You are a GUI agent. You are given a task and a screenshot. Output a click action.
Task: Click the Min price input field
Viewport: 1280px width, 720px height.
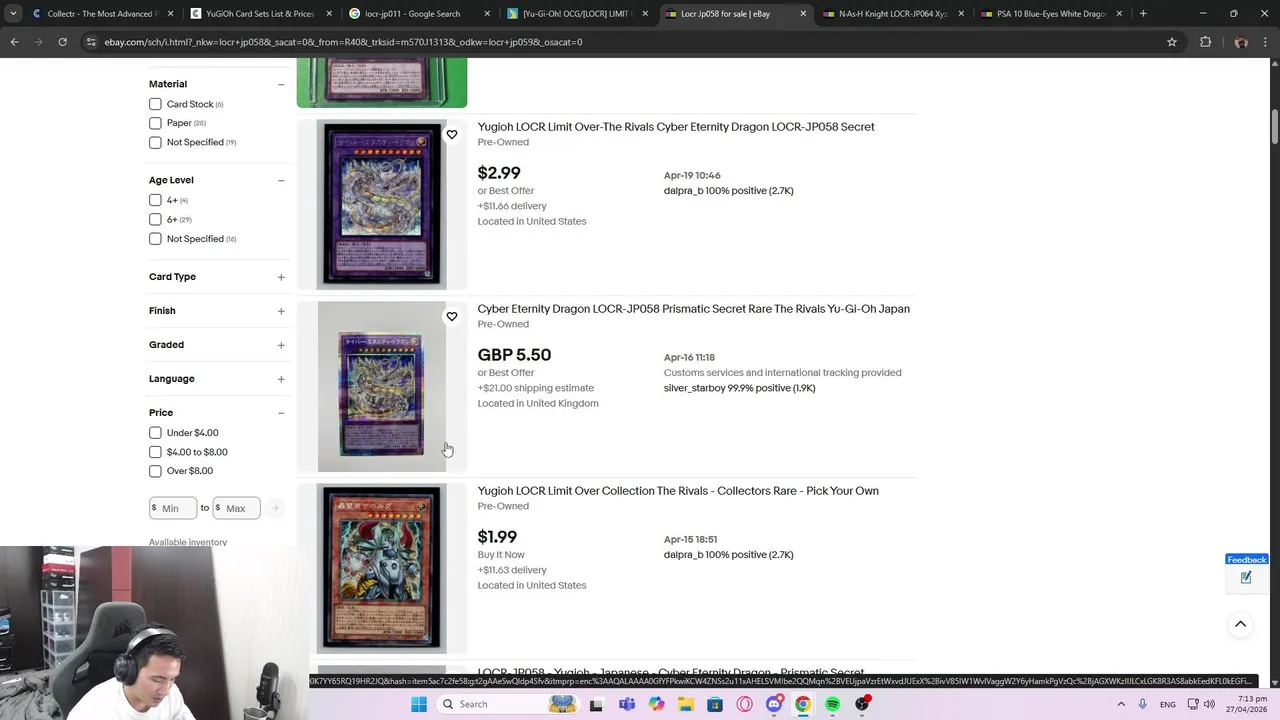tap(173, 508)
